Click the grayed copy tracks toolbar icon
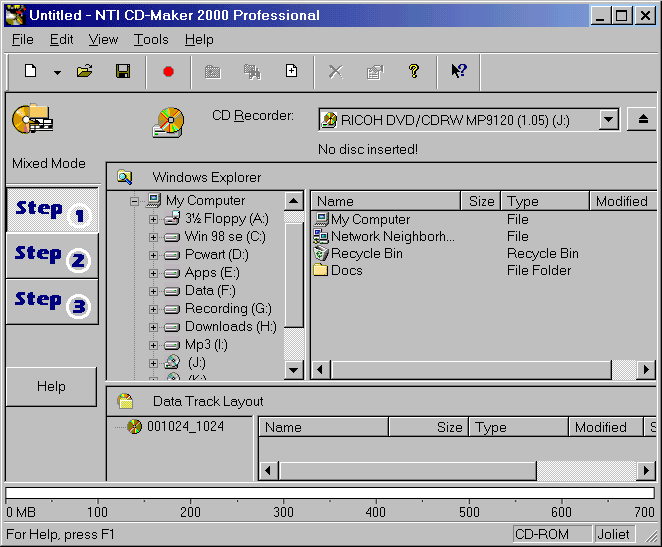The image size is (662, 547). 252,72
